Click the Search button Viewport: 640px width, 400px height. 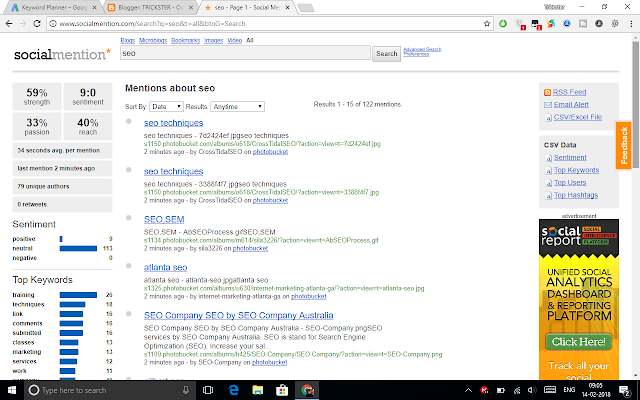387,54
